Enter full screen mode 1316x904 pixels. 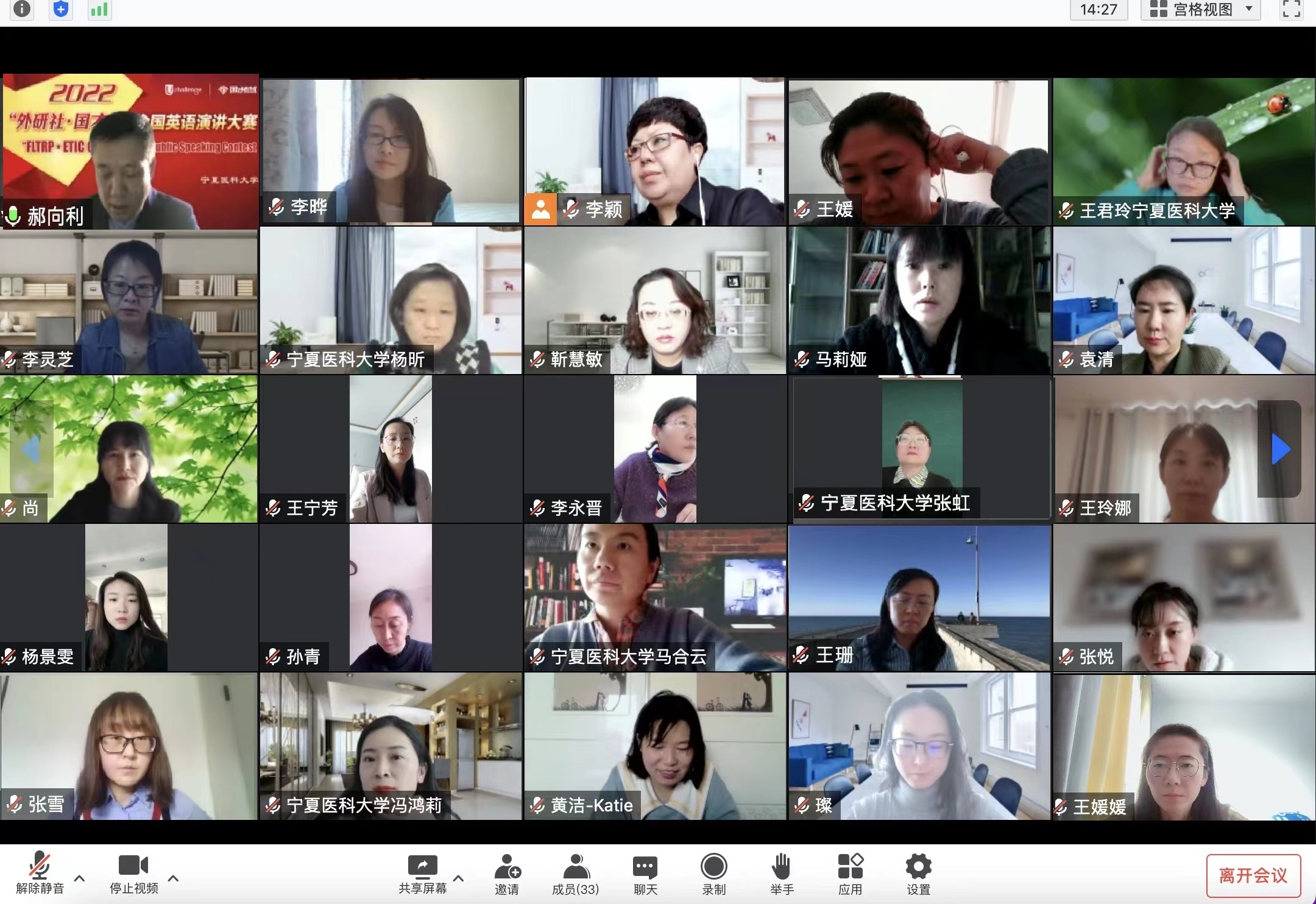(1290, 9)
